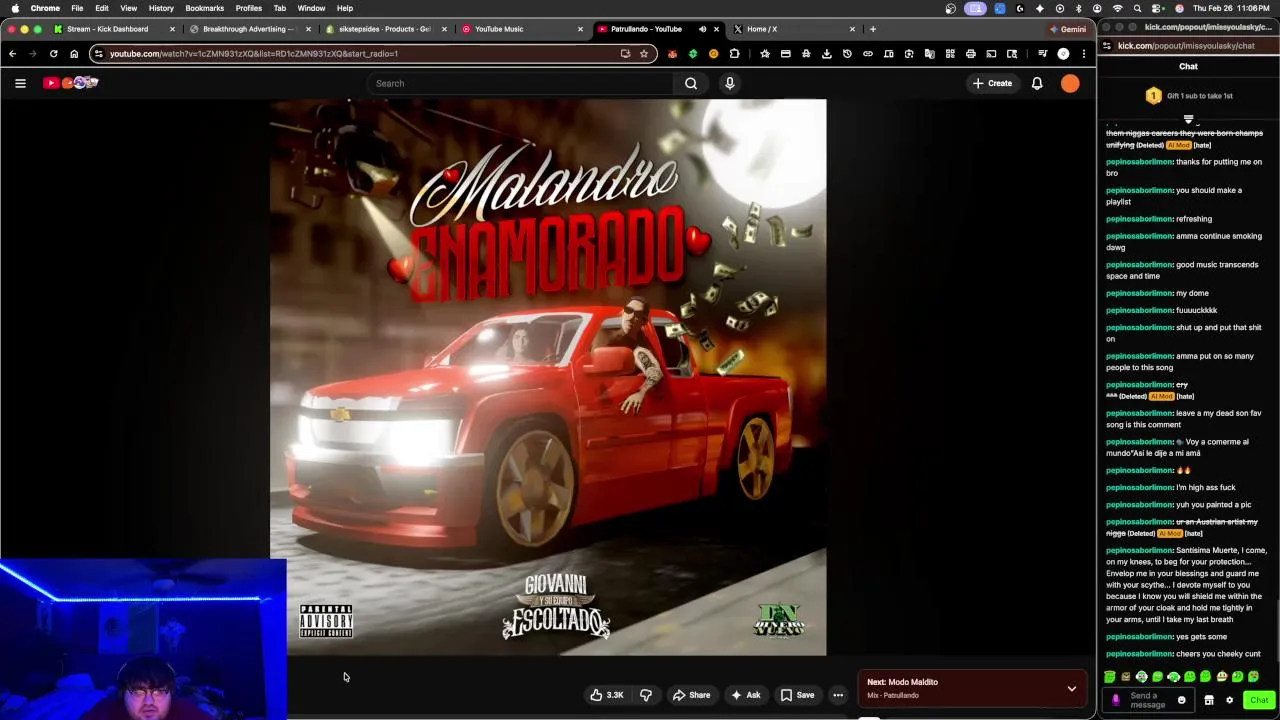This screenshot has height=720, width=1280.
Task: Open YouTube notifications bell
Action: (x=1037, y=83)
